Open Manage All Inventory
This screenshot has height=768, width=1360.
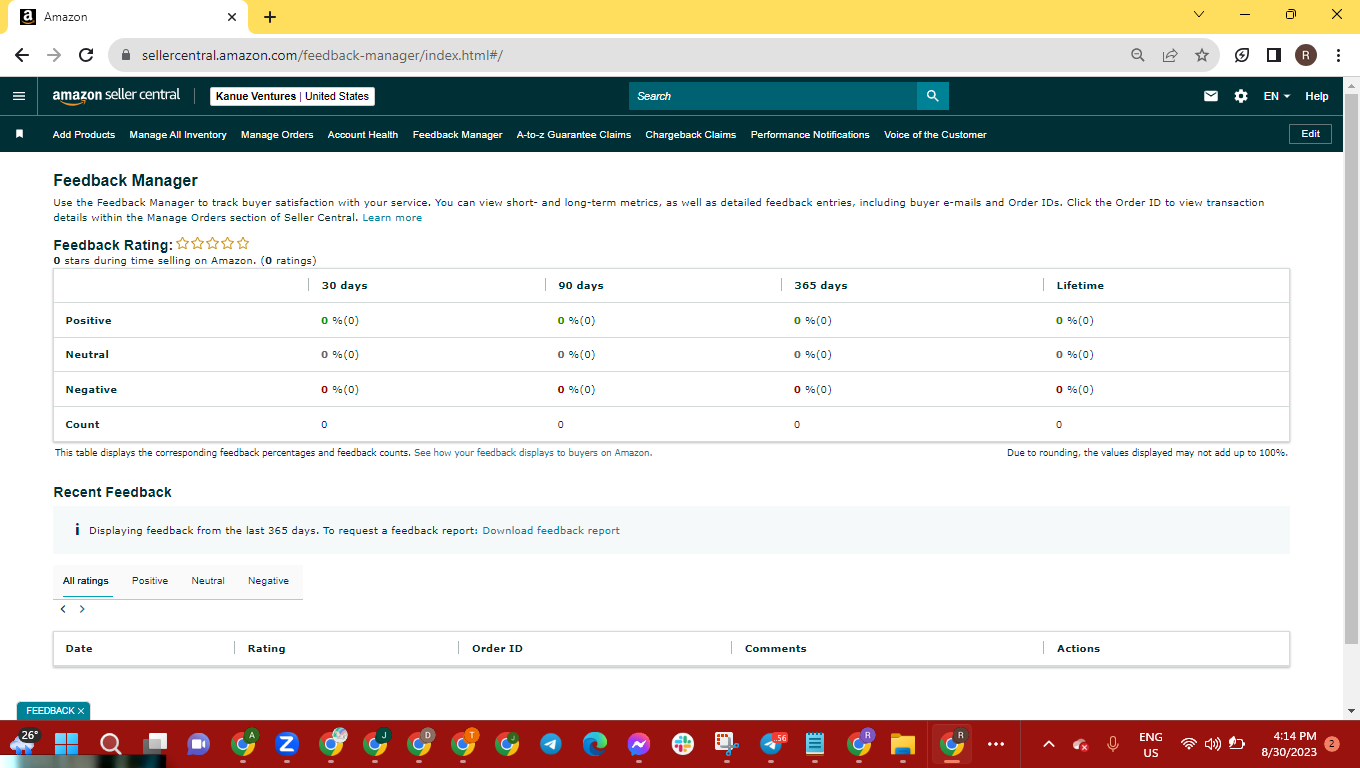[x=178, y=135]
